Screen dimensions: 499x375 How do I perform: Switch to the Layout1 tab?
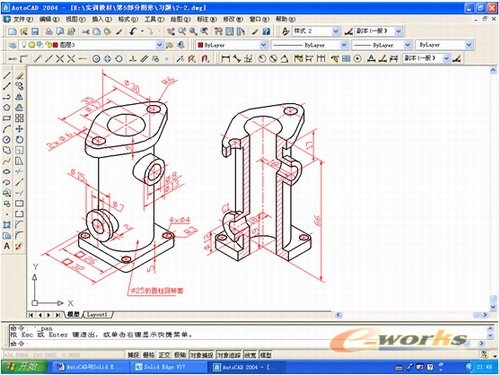[x=98, y=314]
